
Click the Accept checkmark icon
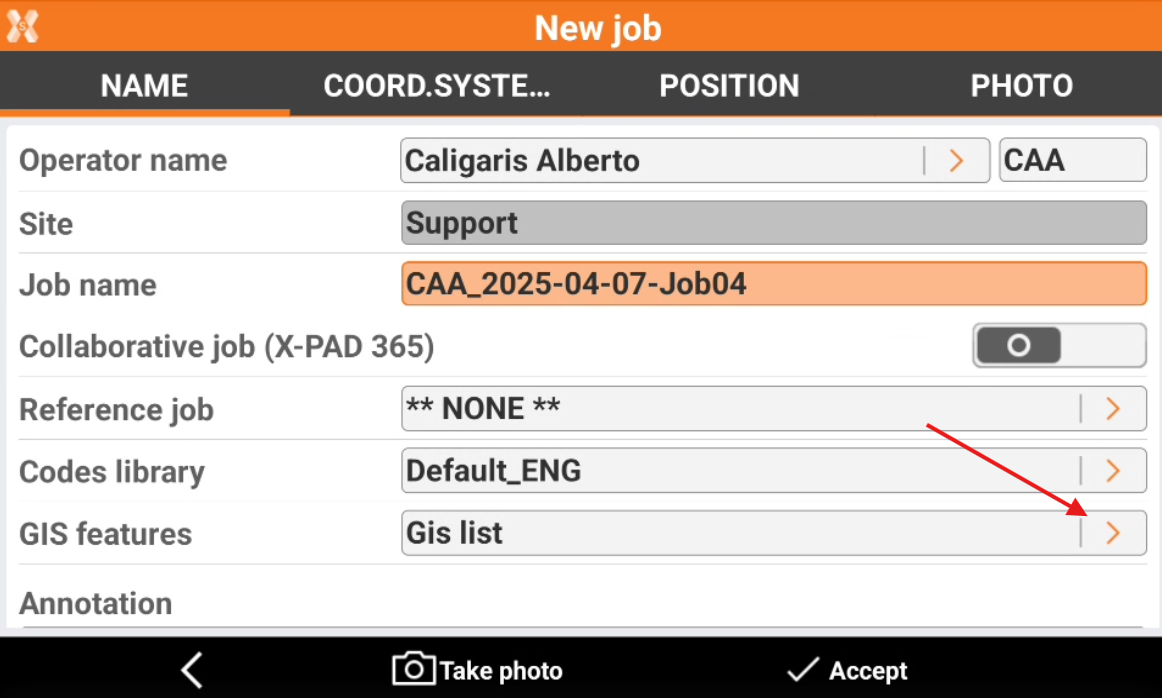(x=802, y=670)
